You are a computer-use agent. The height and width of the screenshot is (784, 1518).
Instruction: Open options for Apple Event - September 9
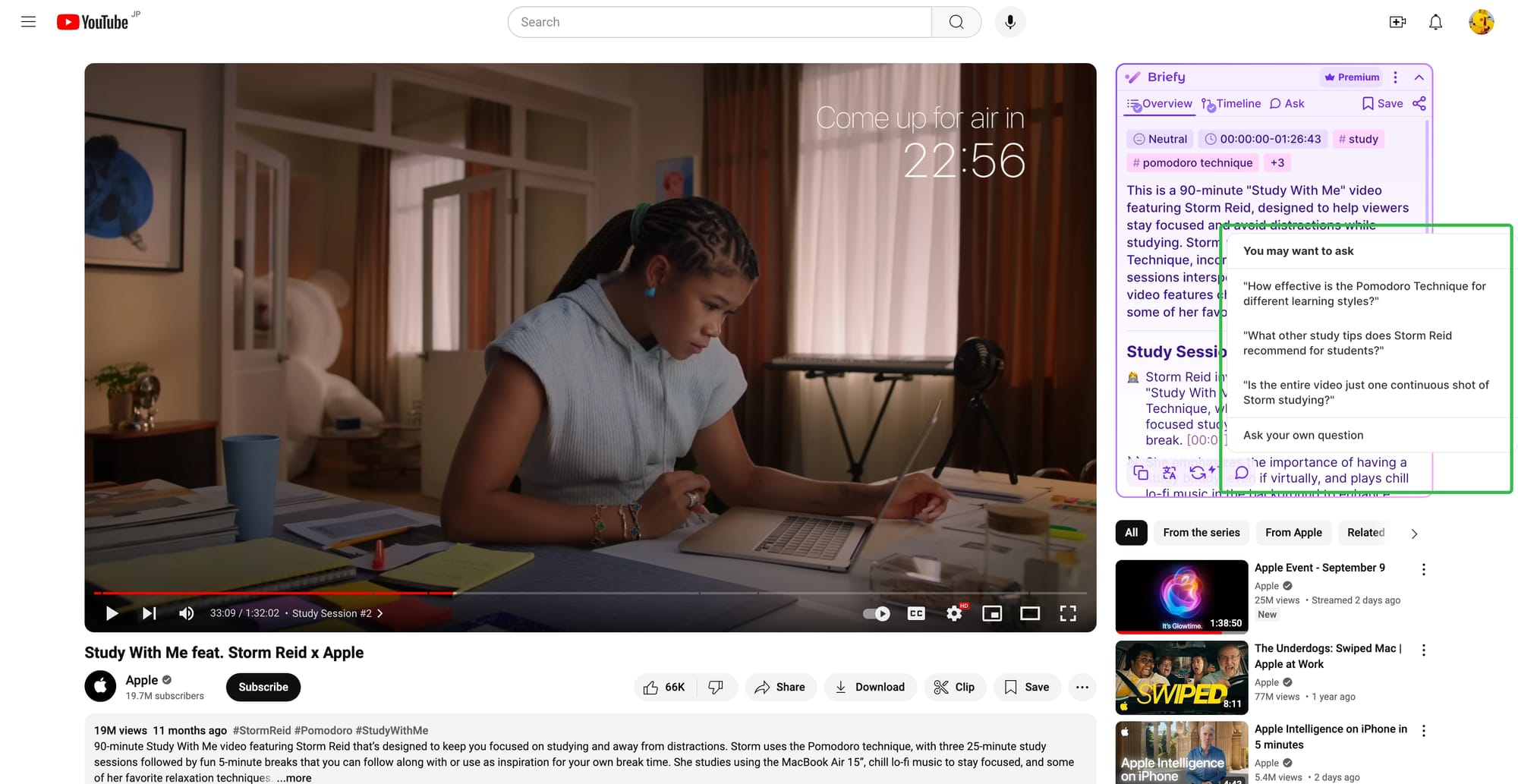[x=1423, y=569]
